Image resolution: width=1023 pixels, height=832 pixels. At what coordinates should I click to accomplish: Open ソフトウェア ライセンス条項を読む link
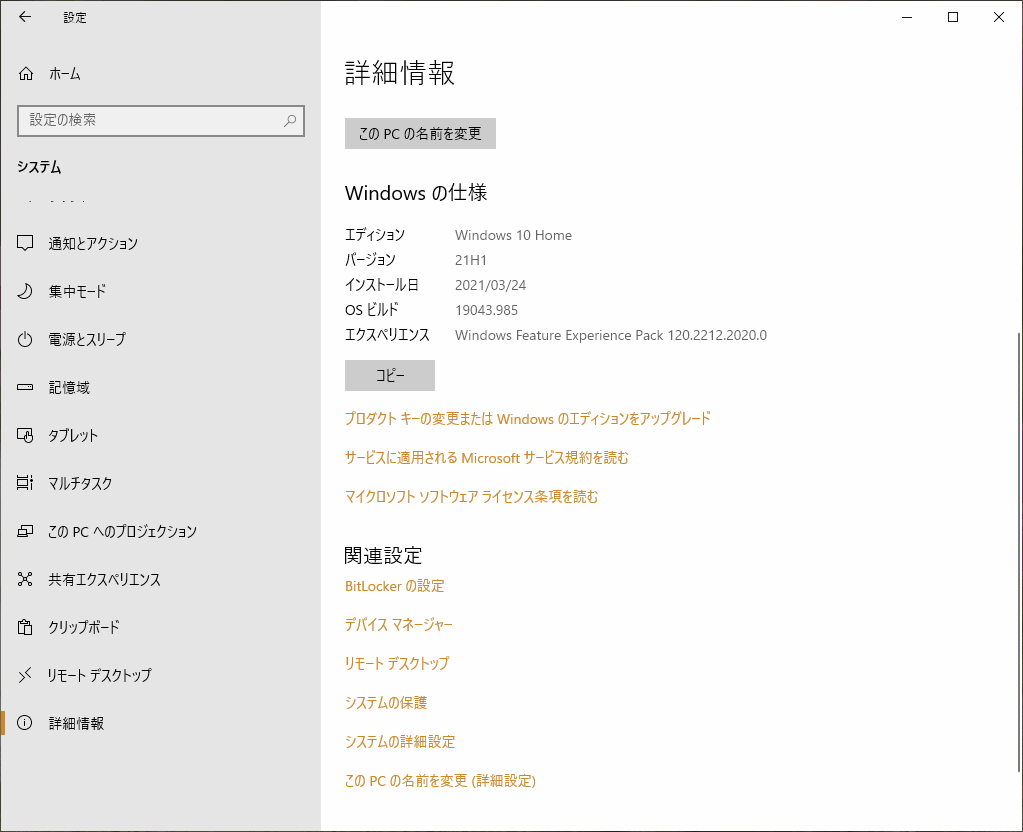[x=471, y=497]
